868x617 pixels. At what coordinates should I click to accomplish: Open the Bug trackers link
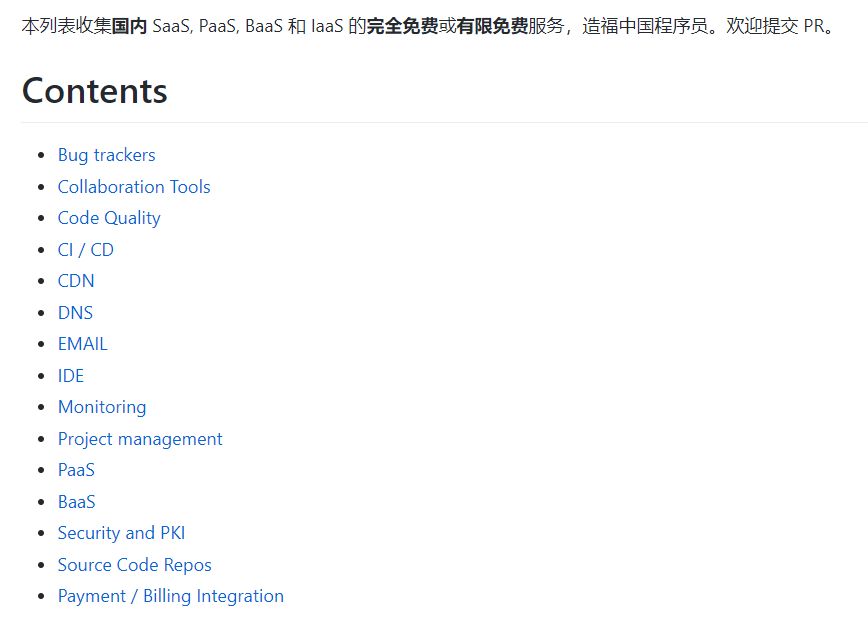(x=106, y=155)
